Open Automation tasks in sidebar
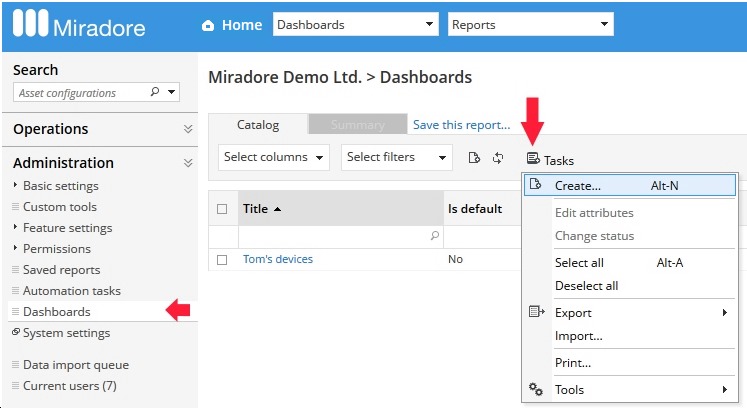 (71, 291)
